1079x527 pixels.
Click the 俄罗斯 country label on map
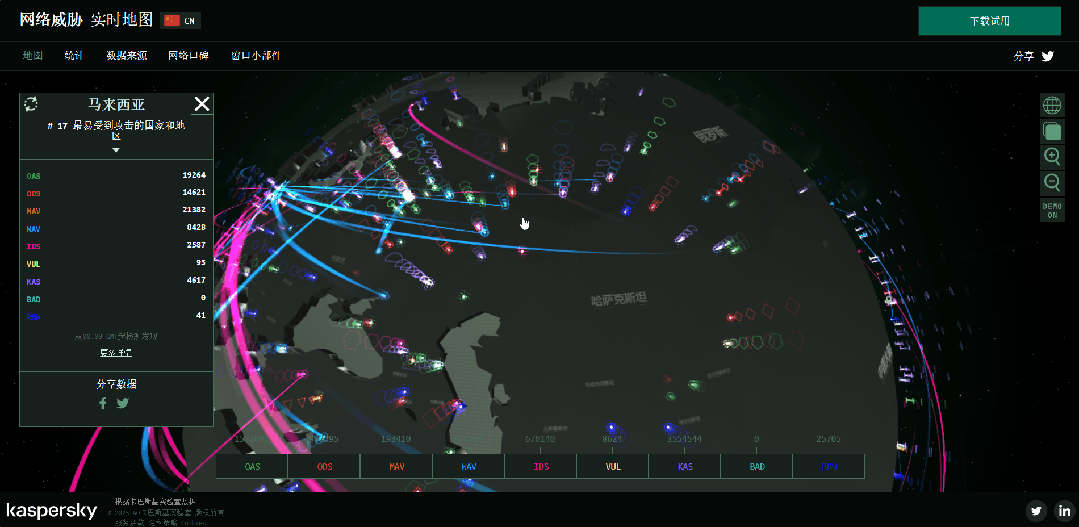coord(709,135)
